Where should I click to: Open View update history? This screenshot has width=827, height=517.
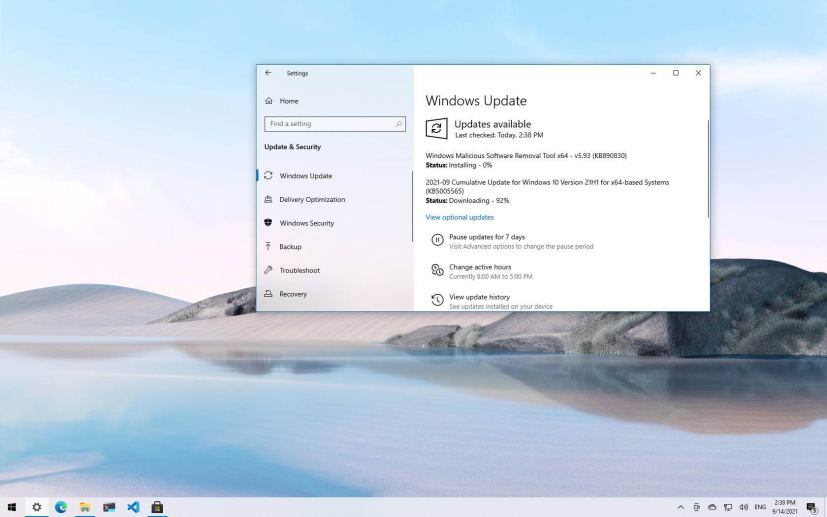(479, 297)
